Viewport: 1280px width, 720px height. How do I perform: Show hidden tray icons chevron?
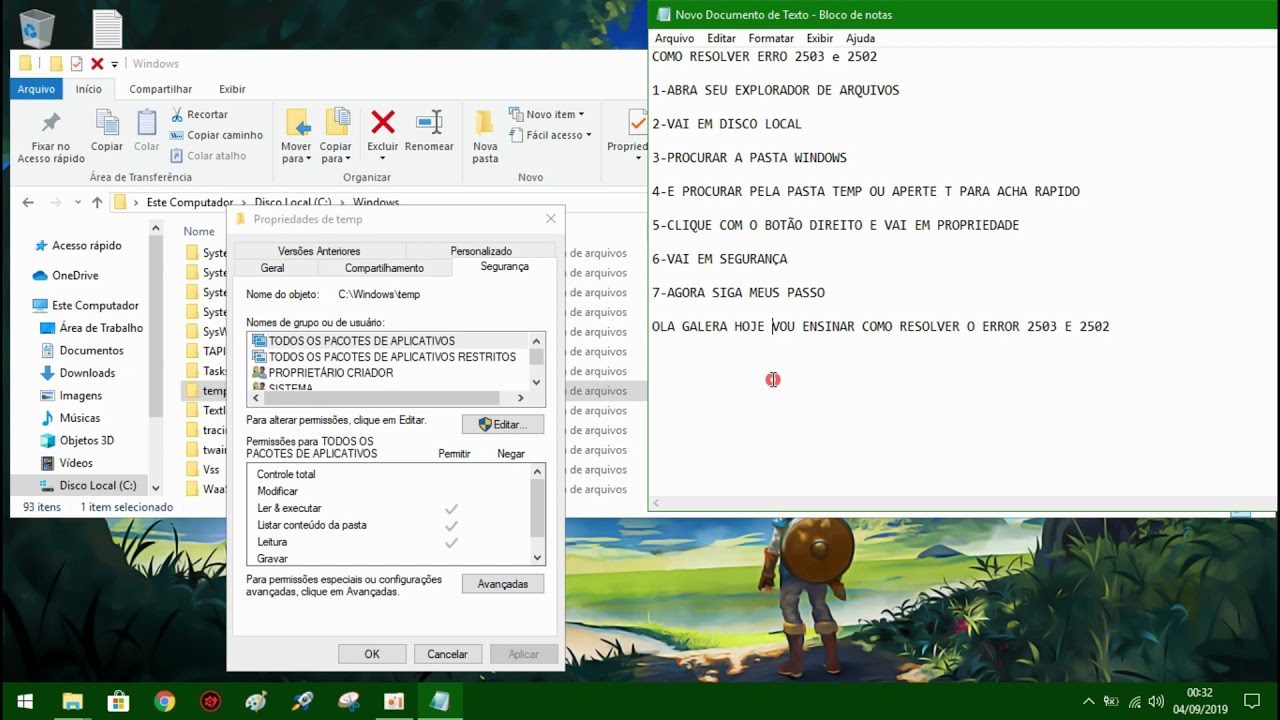click(x=1088, y=701)
